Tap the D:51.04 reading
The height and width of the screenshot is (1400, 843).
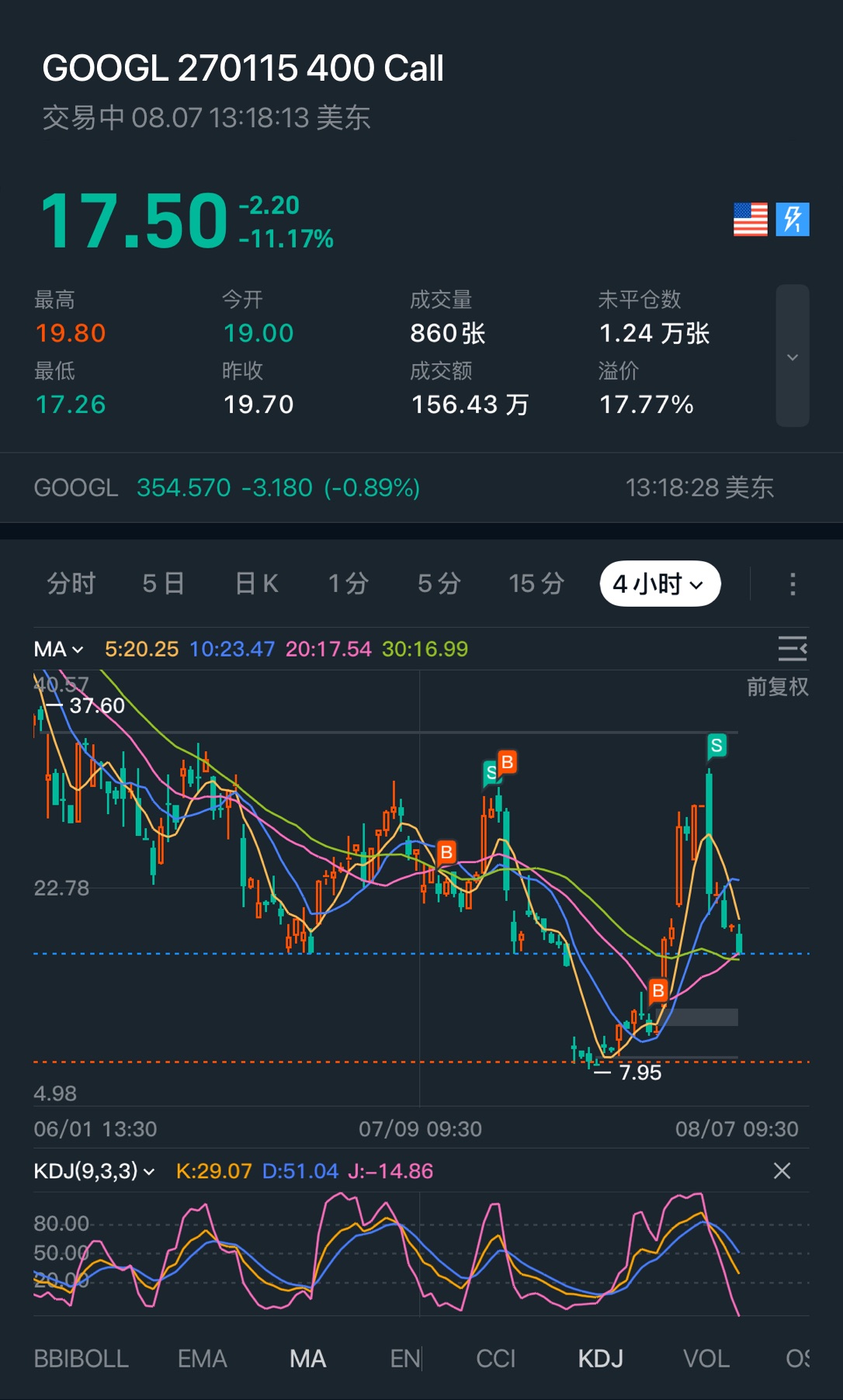pyautogui.click(x=300, y=1170)
